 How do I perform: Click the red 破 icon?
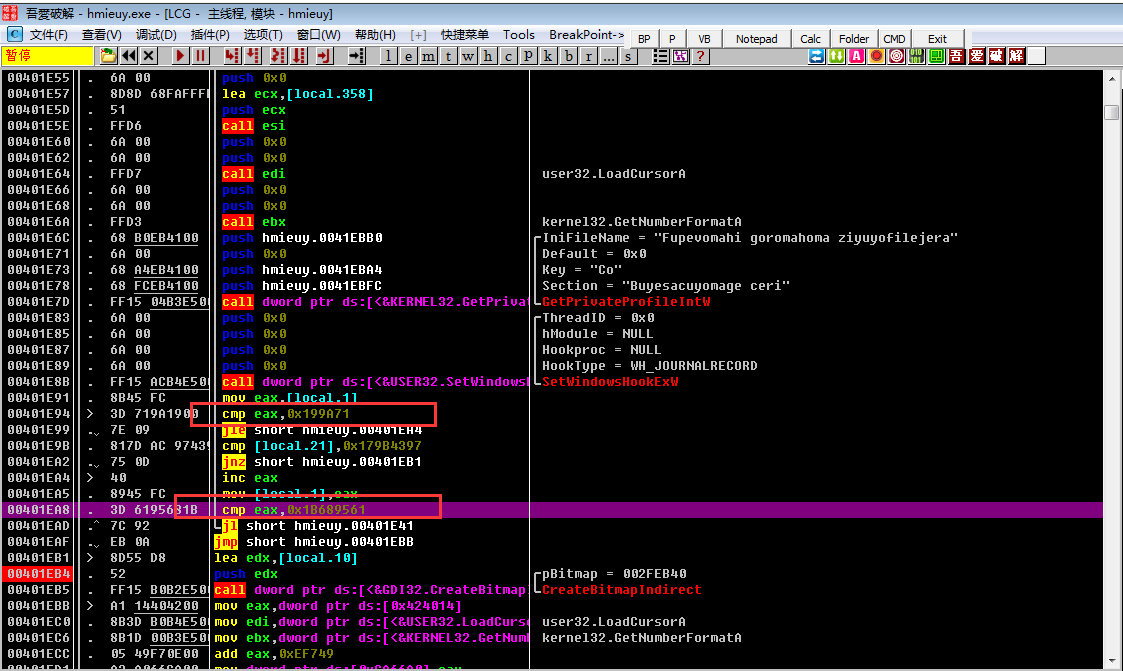pyautogui.click(x=997, y=56)
